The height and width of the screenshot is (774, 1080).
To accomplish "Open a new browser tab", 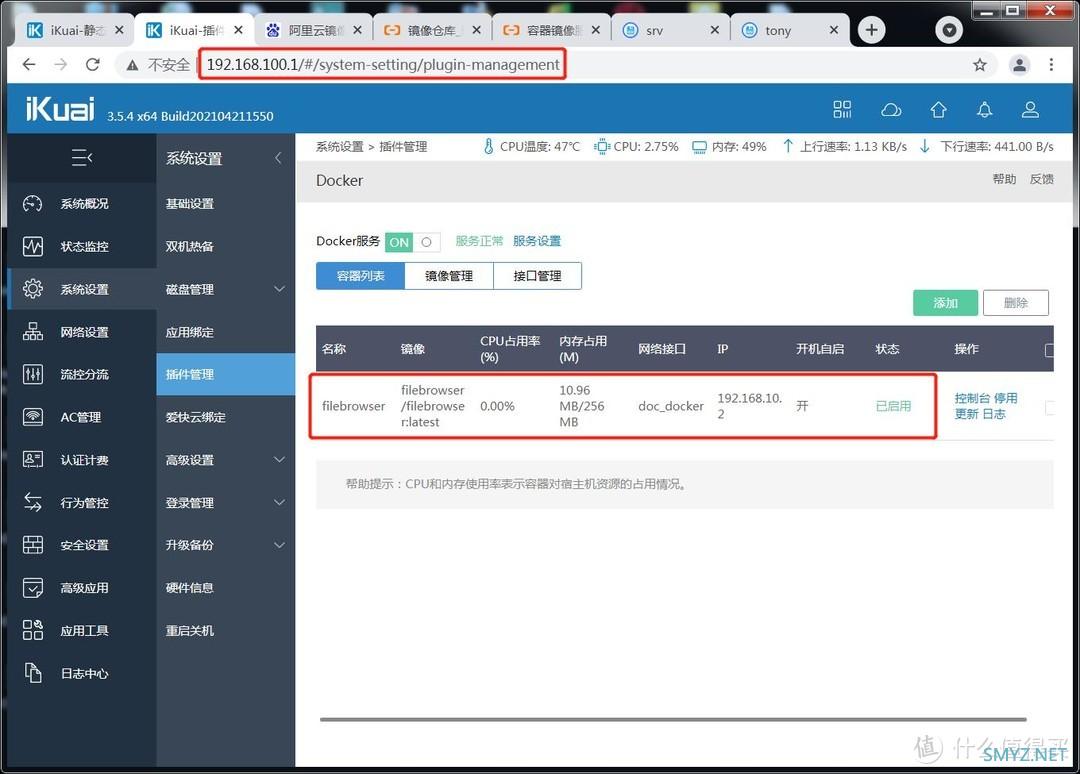I will pyautogui.click(x=871, y=30).
